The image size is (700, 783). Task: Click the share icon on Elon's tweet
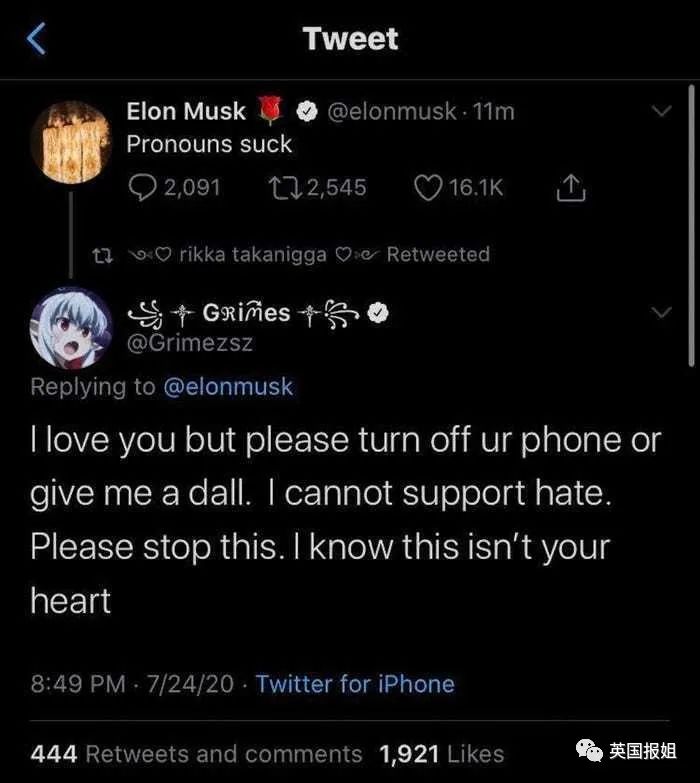pos(569,187)
